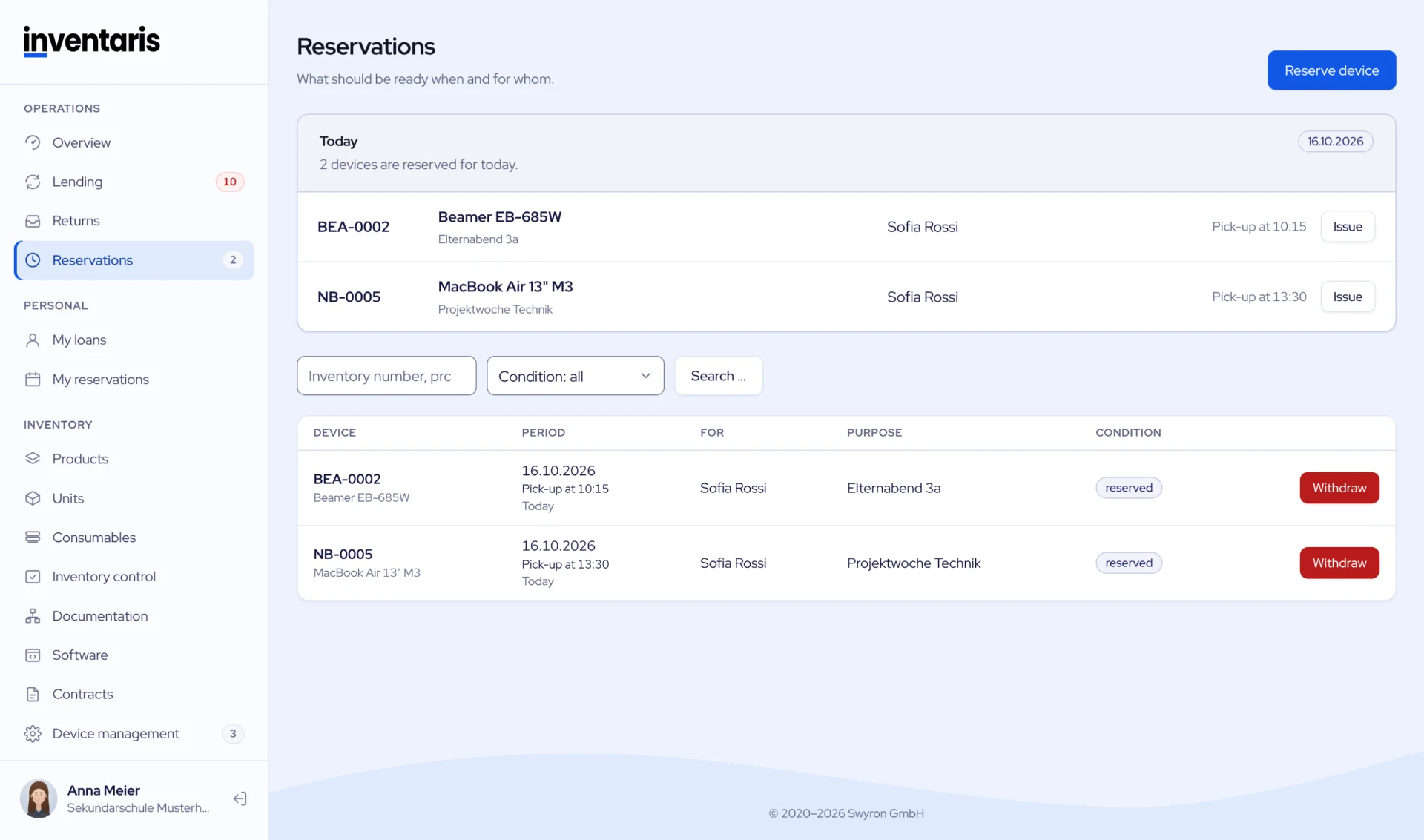The image size is (1424, 840).
Task: Focus the Inventory number search field
Action: pos(386,376)
